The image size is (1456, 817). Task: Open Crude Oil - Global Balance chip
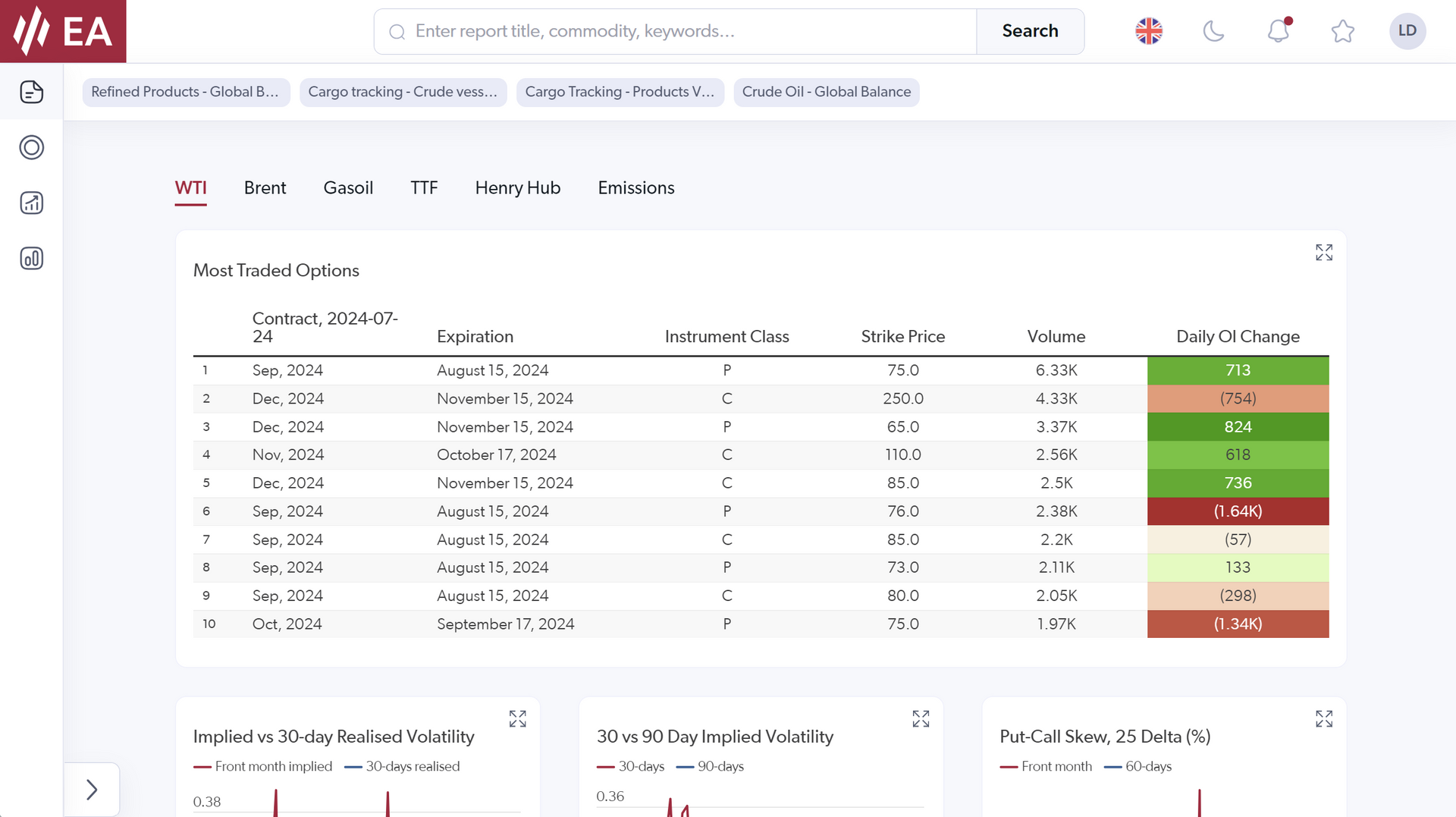(827, 92)
